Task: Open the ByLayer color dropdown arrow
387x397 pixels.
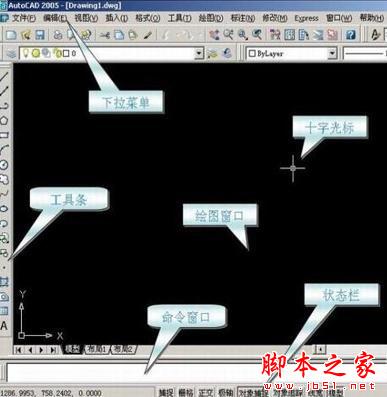Action: click(x=332, y=53)
